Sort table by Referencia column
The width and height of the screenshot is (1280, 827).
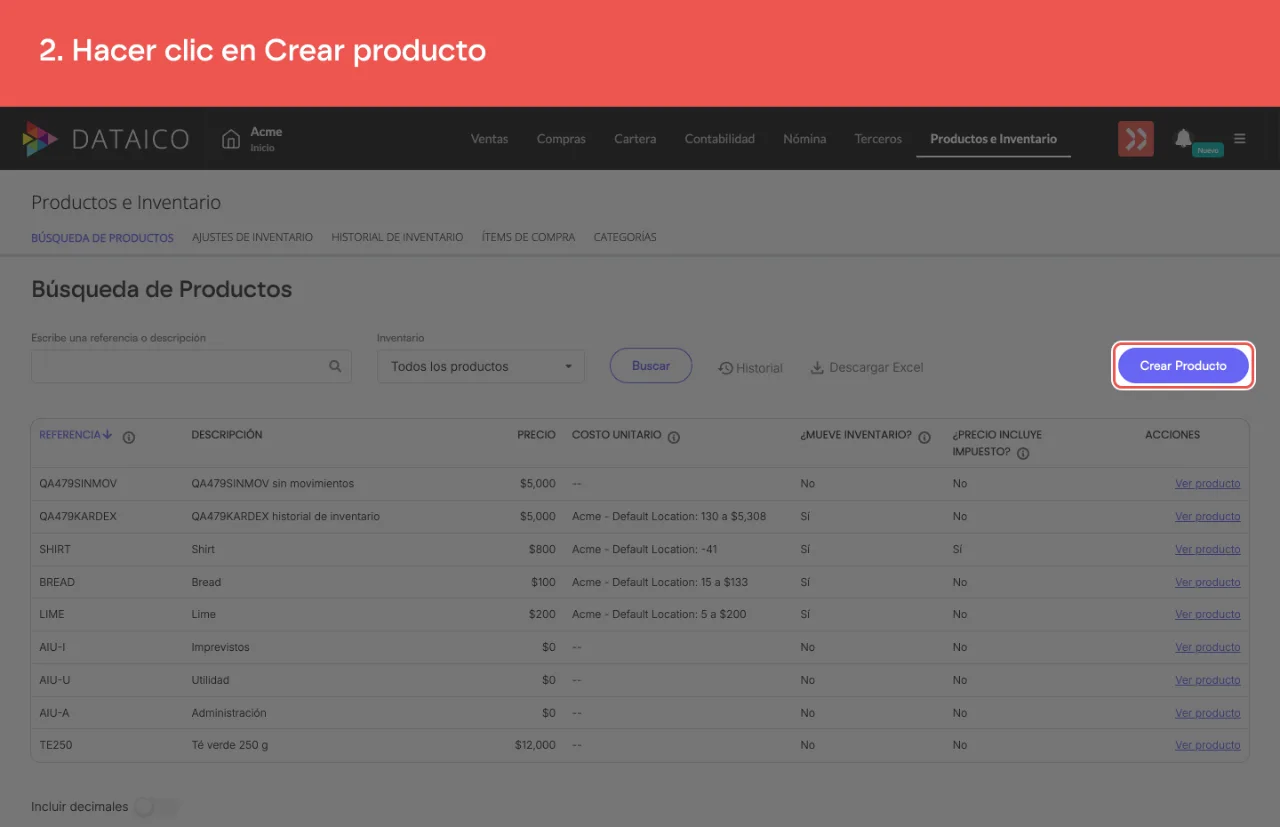point(76,435)
